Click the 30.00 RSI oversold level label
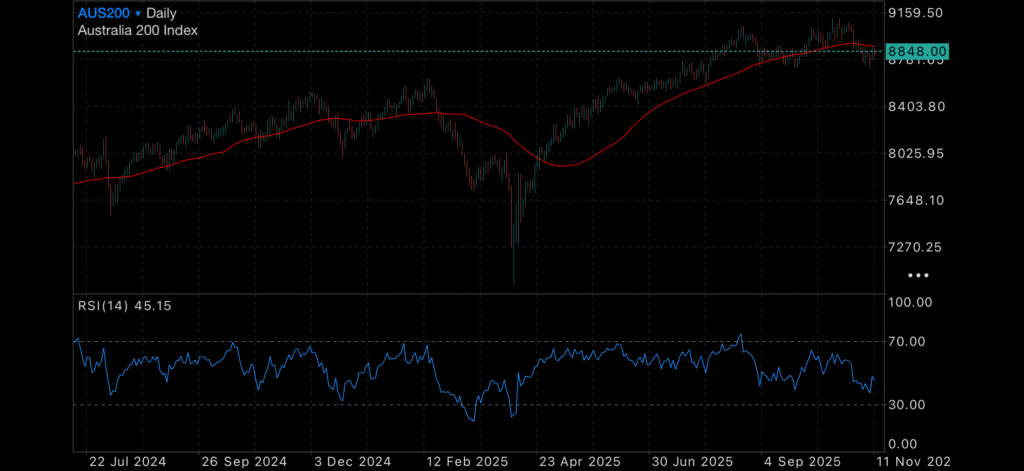Viewport: 1024px width, 471px height. [x=910, y=404]
